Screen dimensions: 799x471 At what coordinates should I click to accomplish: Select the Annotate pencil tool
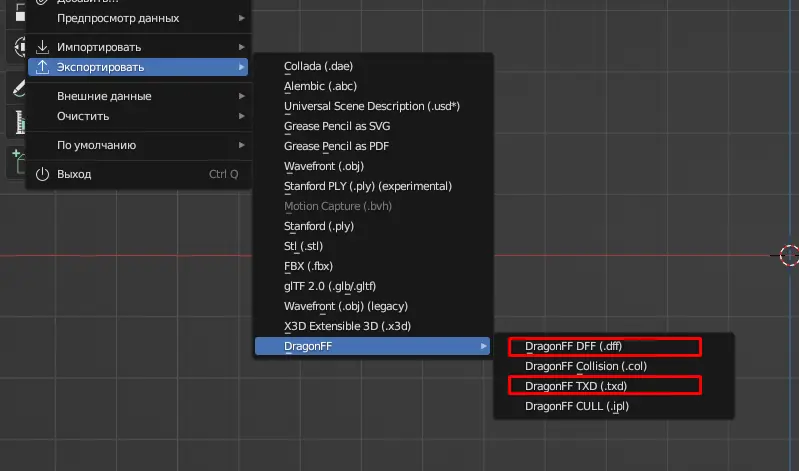[16, 86]
